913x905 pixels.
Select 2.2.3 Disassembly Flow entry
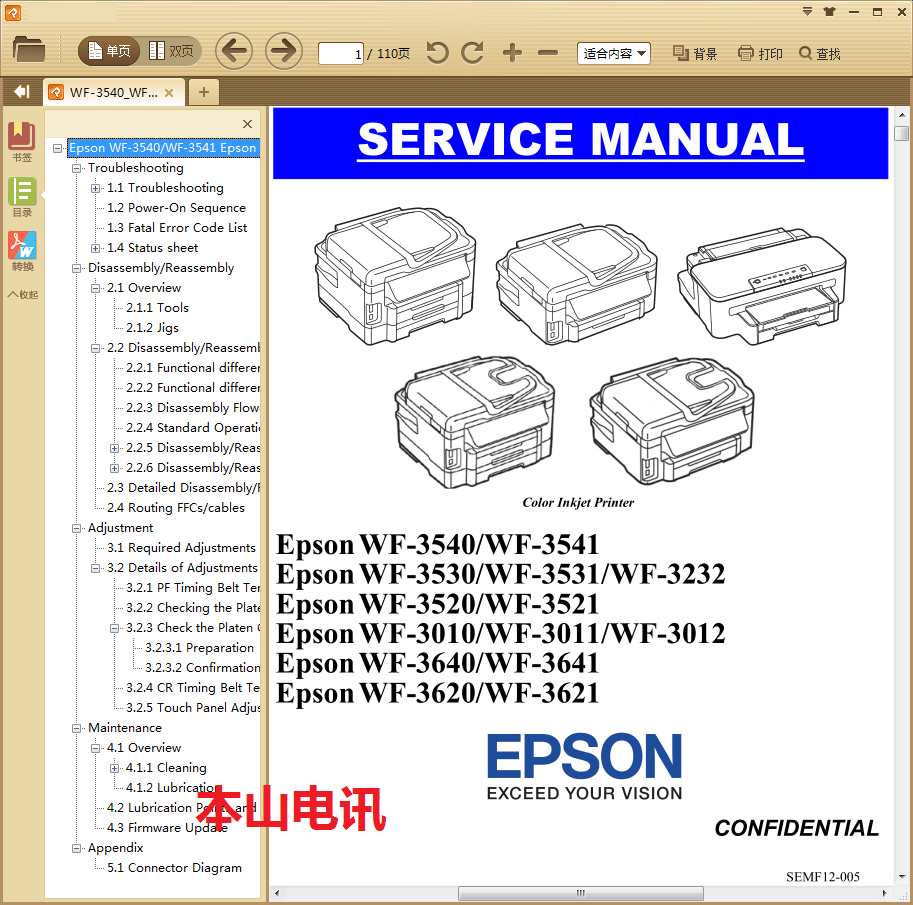coord(193,408)
